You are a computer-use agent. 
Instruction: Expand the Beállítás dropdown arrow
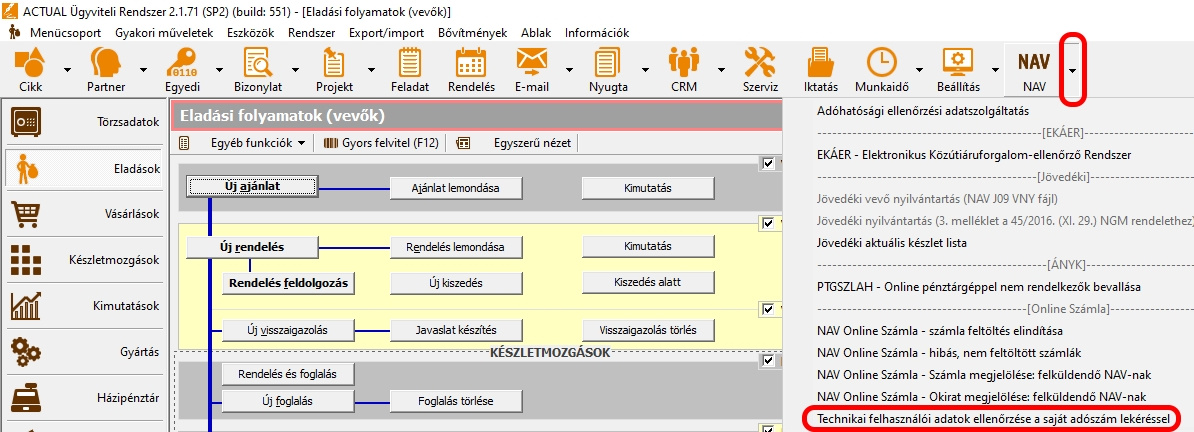point(994,69)
